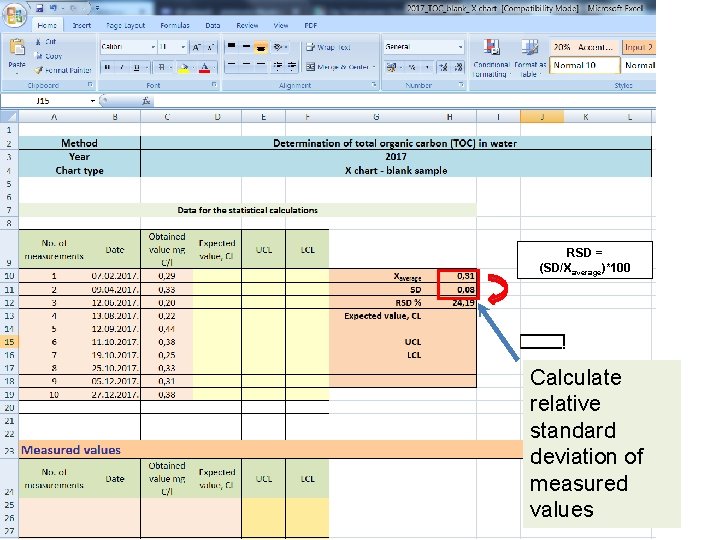Viewport: 720px width, 540px height.
Task: Activate the Format Painter
Action: (63, 70)
